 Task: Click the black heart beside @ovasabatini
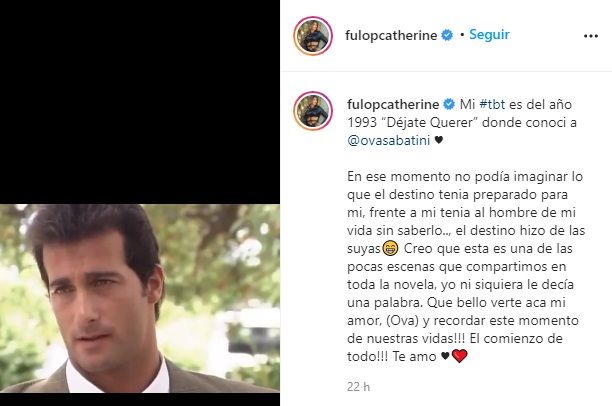coord(438,140)
